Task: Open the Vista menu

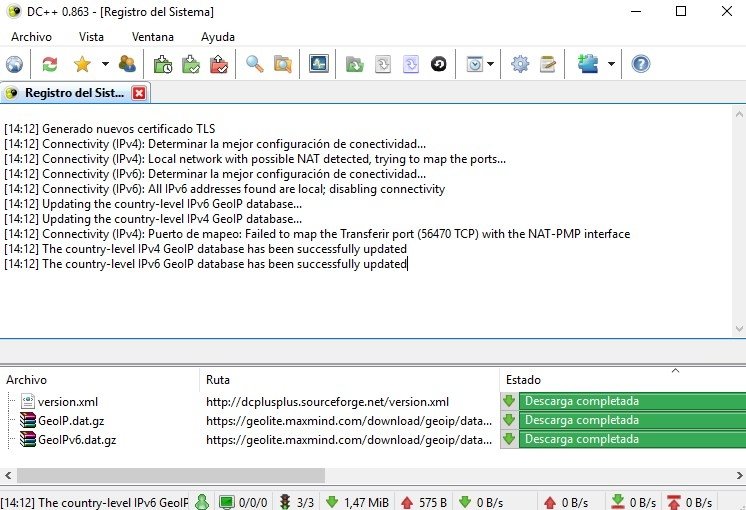Action: pyautogui.click(x=91, y=37)
